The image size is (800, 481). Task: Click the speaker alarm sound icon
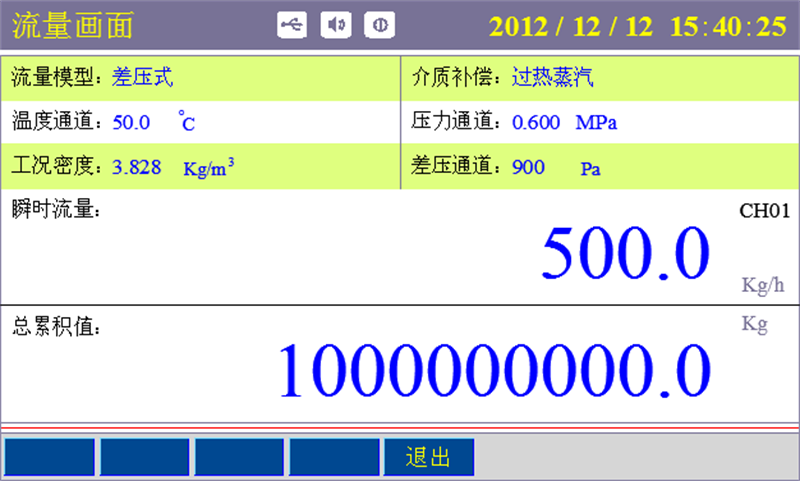335,25
